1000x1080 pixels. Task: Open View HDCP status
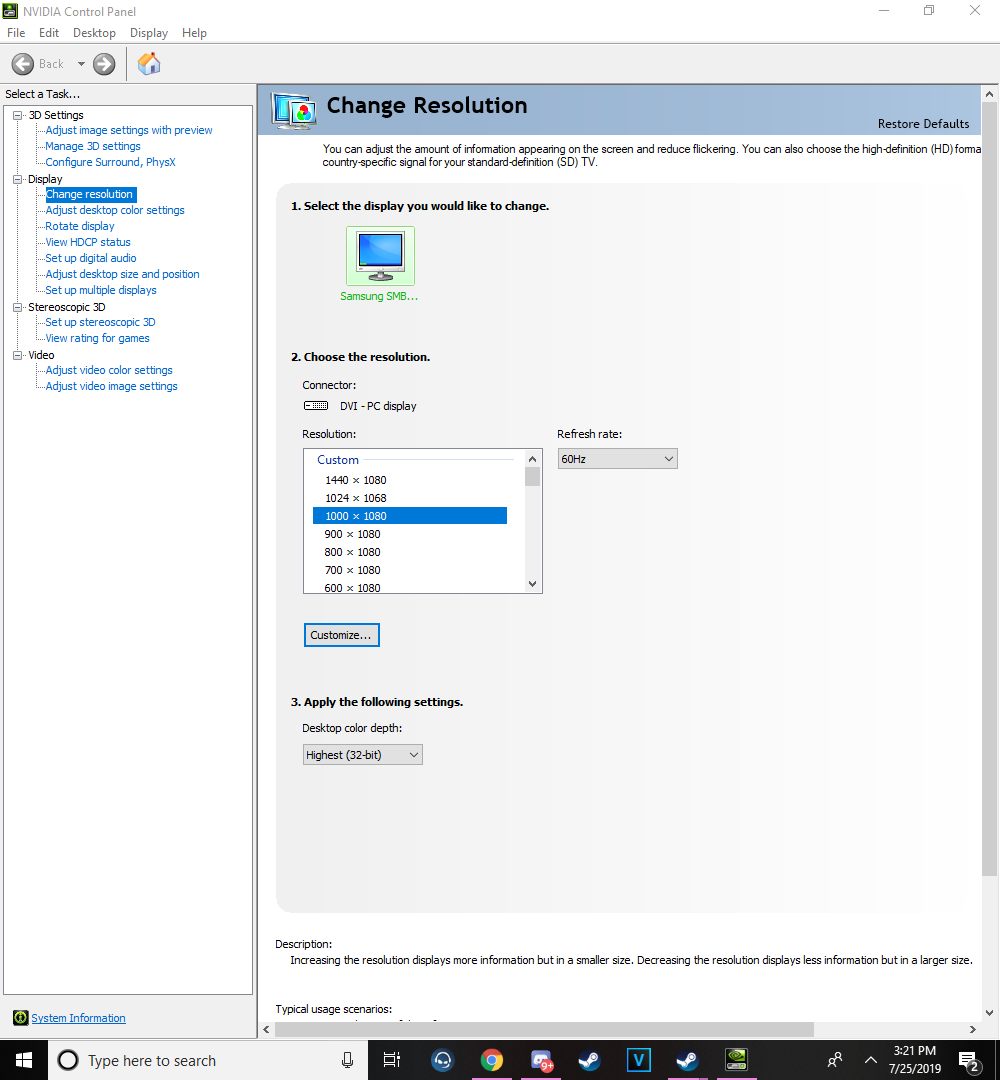pyautogui.click(x=88, y=242)
